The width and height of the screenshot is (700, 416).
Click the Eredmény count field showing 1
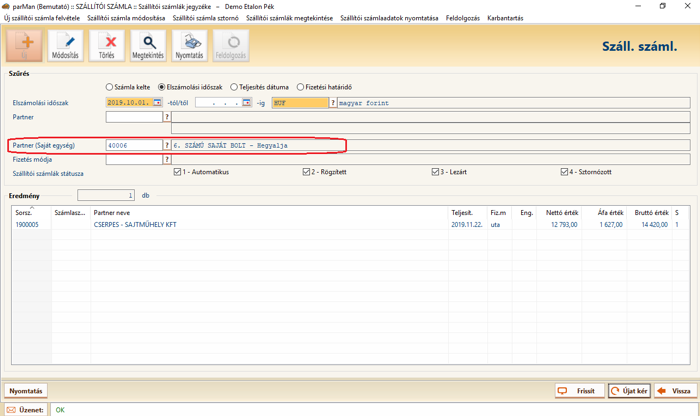click(x=106, y=196)
